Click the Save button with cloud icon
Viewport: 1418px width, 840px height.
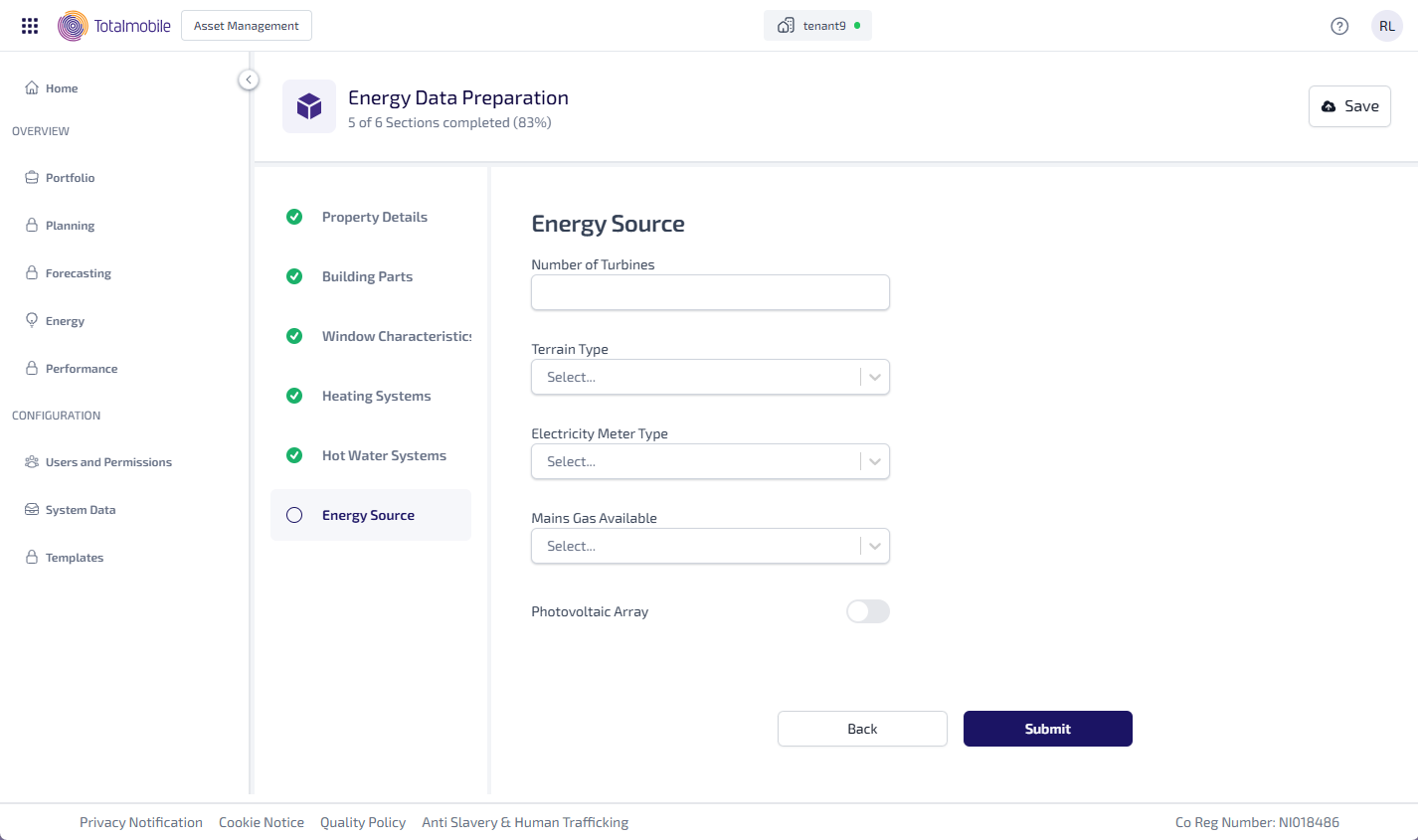pyautogui.click(x=1349, y=106)
